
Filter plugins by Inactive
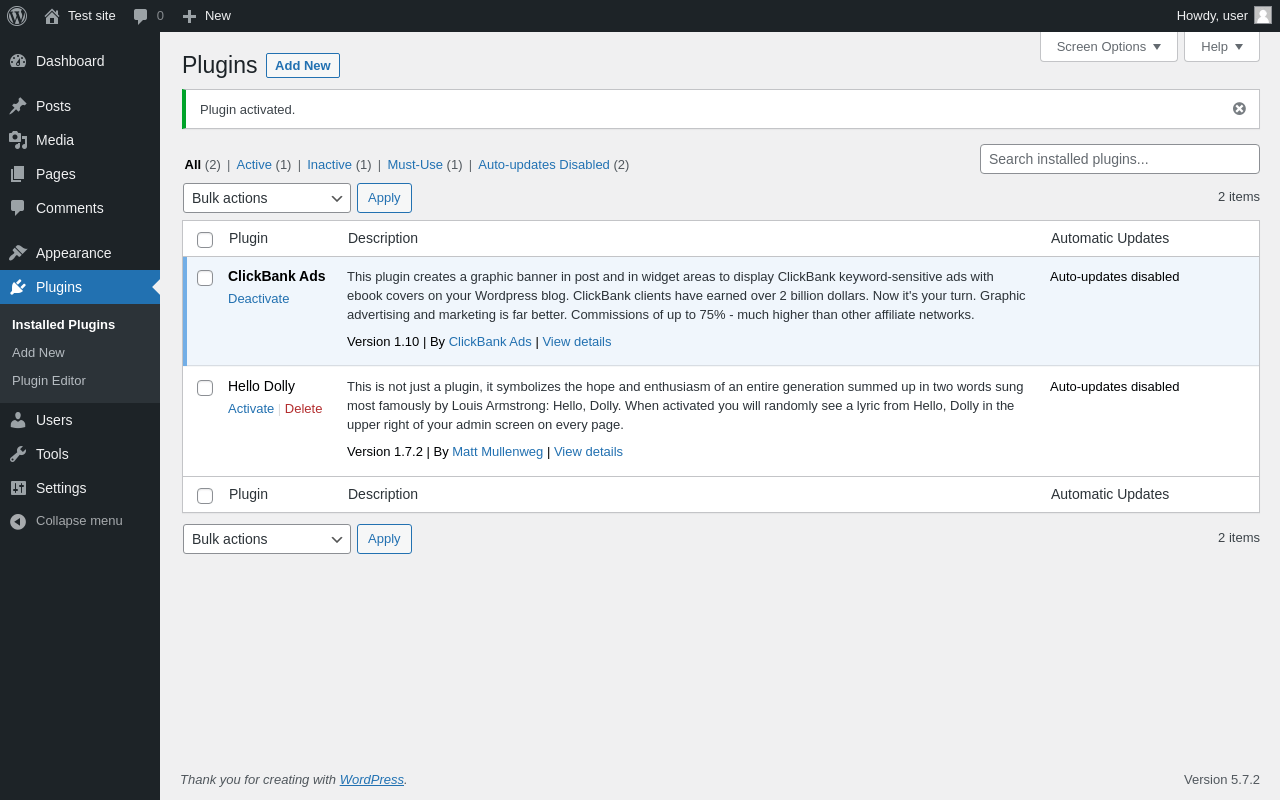pyautogui.click(x=329, y=165)
